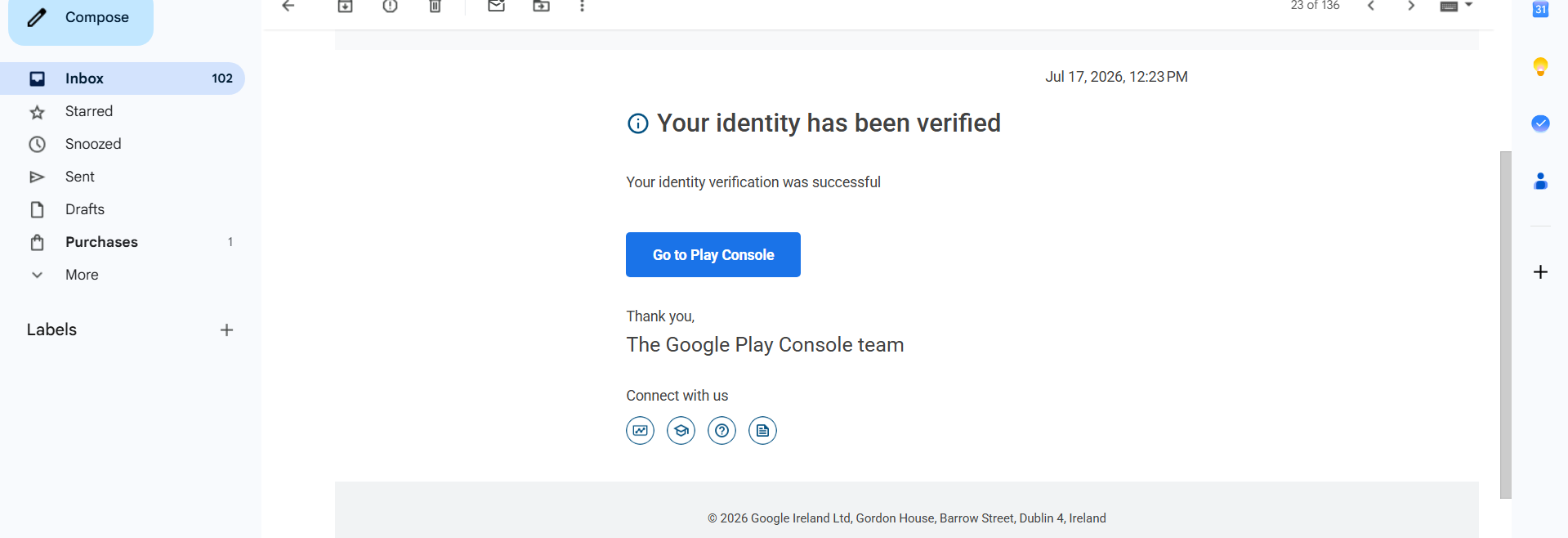Viewport: 1568px width, 538px height.
Task: Open Google Calendar side panel
Action: (x=1540, y=9)
